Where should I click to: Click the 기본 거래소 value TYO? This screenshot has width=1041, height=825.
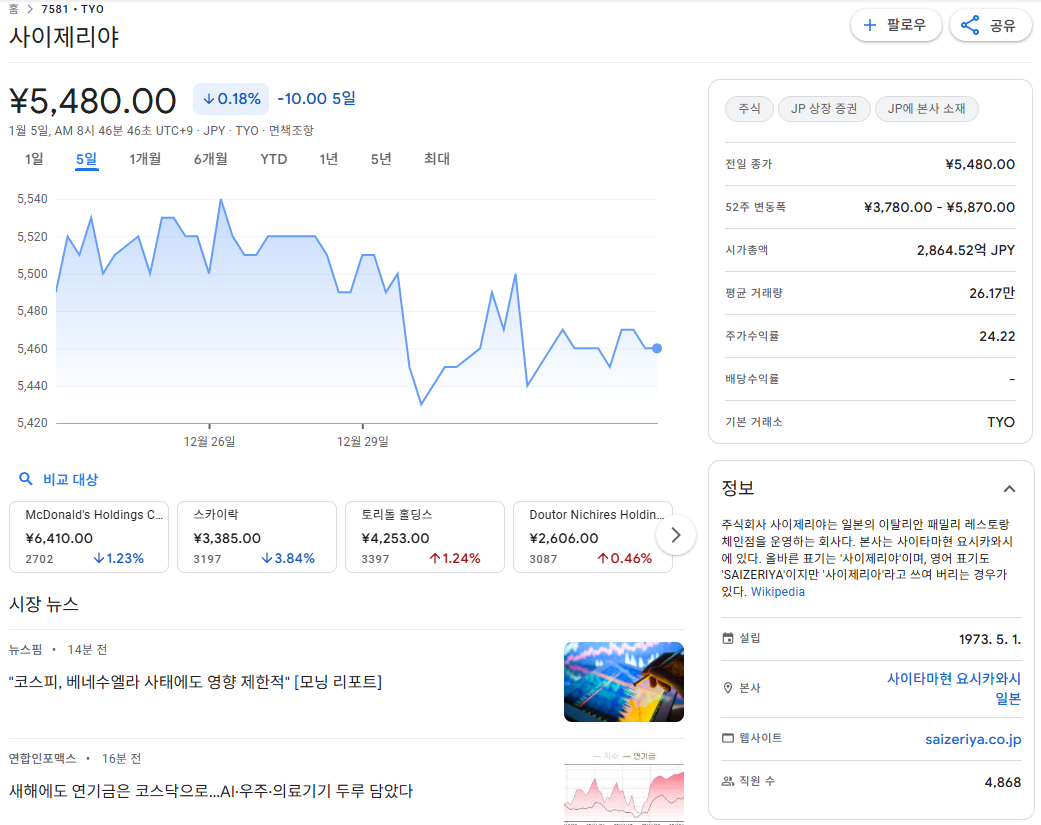[x=1001, y=422]
